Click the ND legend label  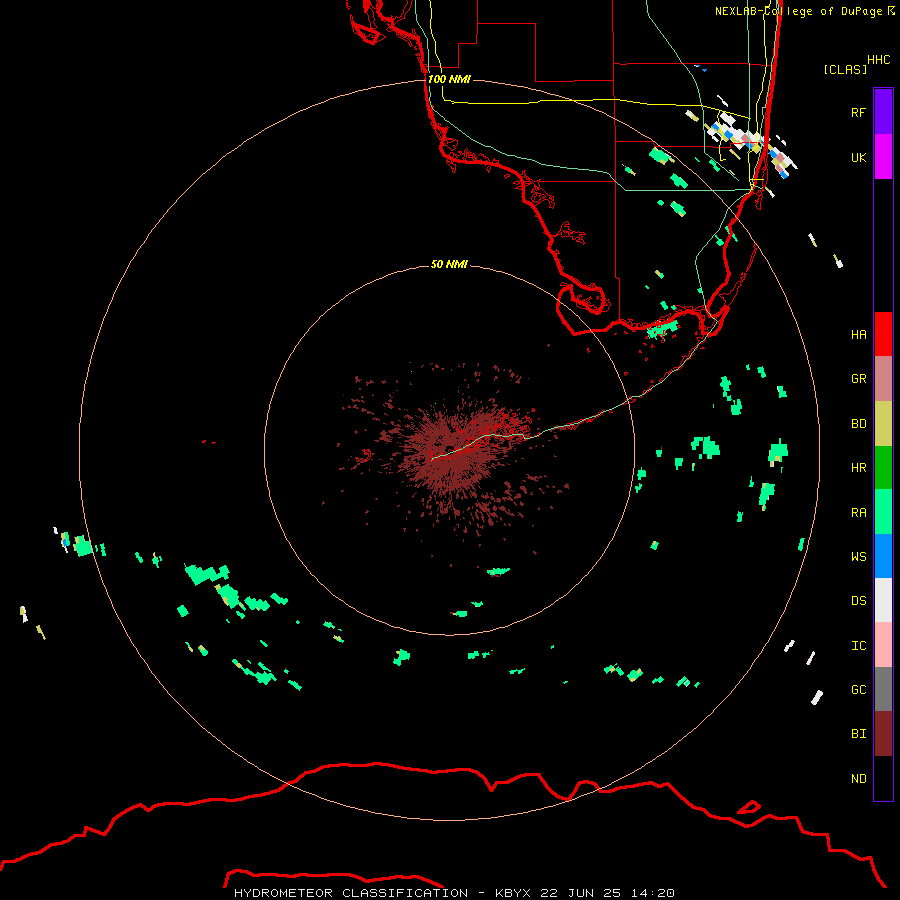[858, 779]
